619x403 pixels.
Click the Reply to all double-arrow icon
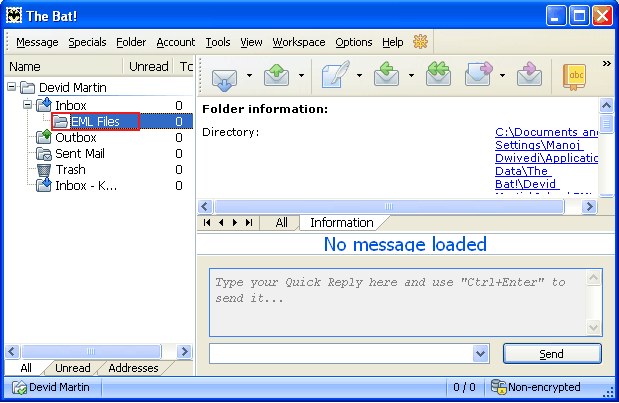pyautogui.click(x=438, y=74)
